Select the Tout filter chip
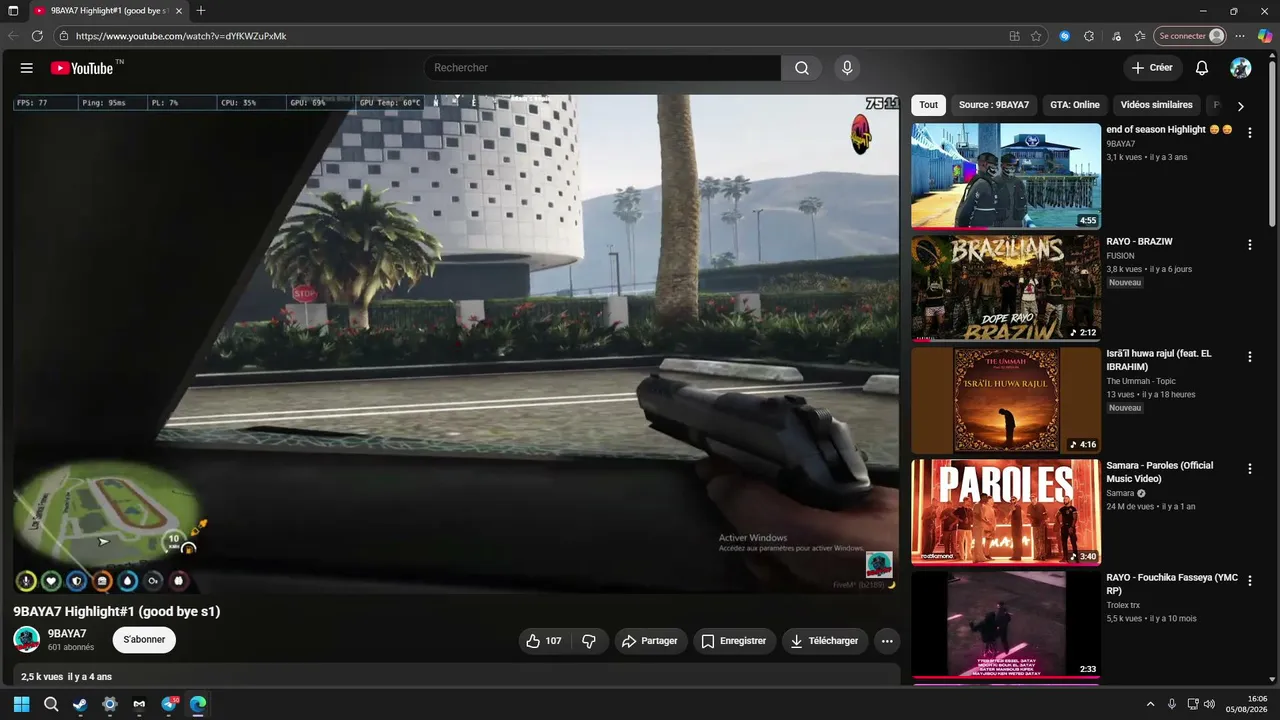The width and height of the screenshot is (1280, 720). click(x=929, y=105)
